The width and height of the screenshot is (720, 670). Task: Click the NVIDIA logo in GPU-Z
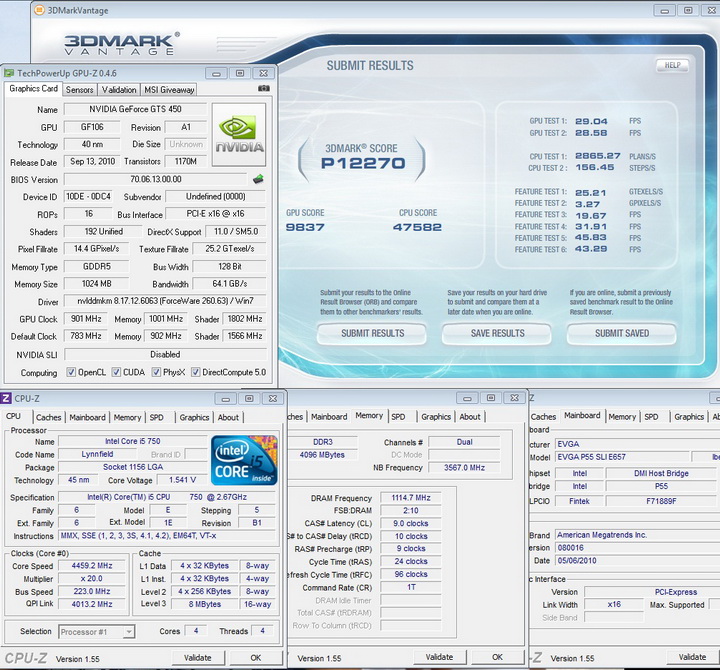pyautogui.click(x=239, y=135)
